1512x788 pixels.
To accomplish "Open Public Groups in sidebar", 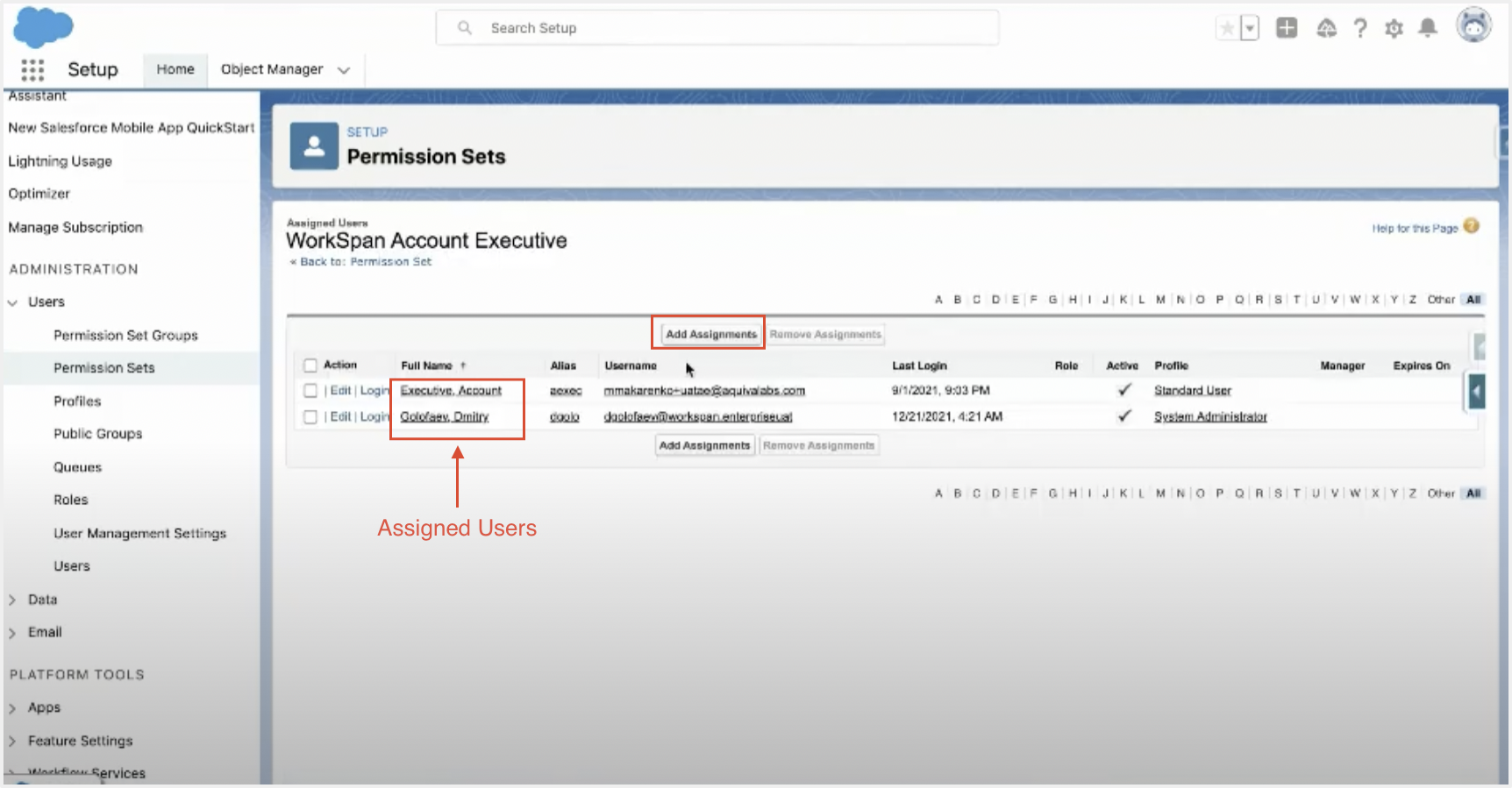I will pyautogui.click(x=97, y=434).
